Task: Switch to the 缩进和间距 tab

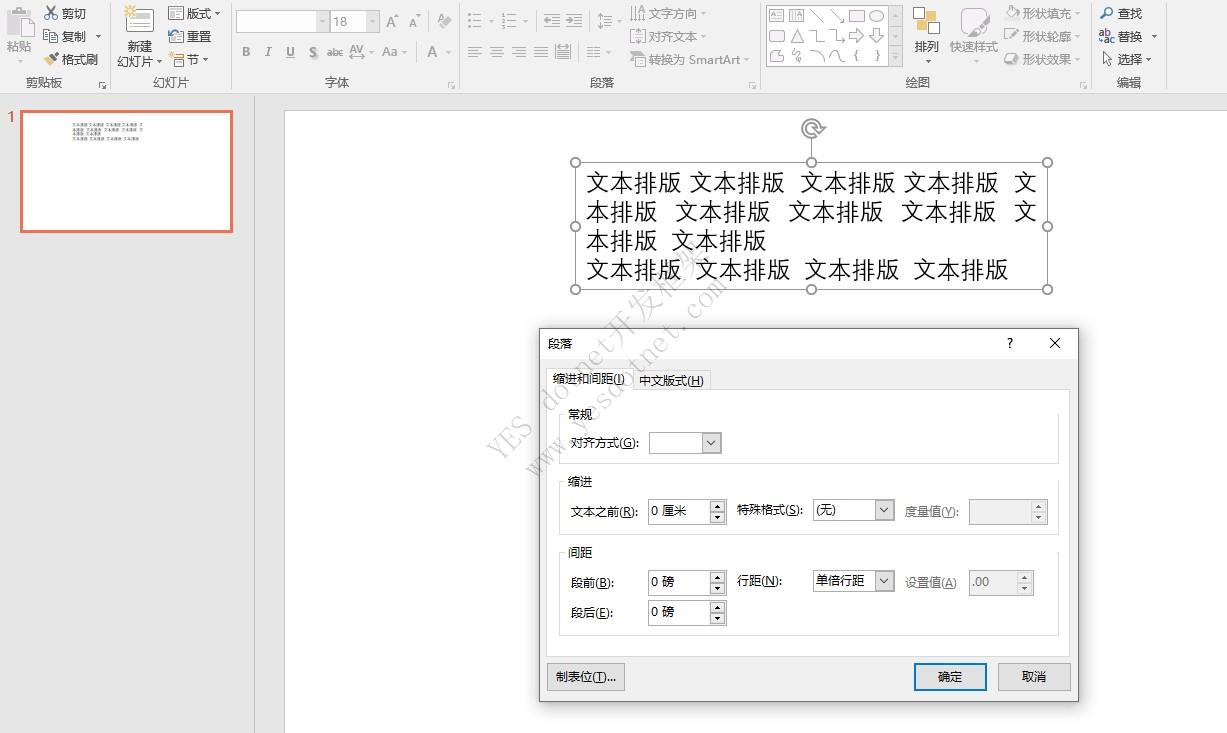Action: [589, 379]
